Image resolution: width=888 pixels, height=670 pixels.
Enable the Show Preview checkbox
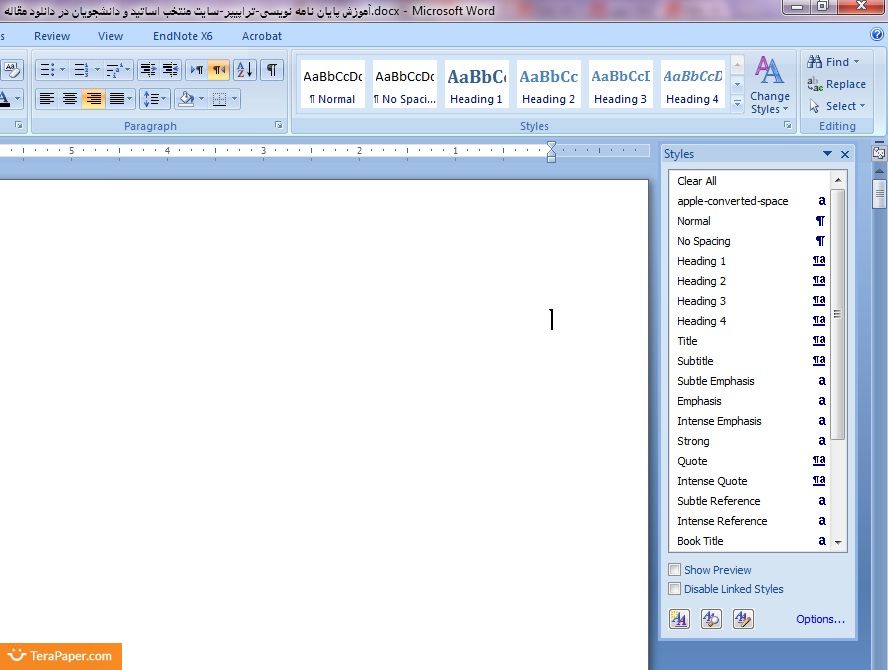click(675, 570)
